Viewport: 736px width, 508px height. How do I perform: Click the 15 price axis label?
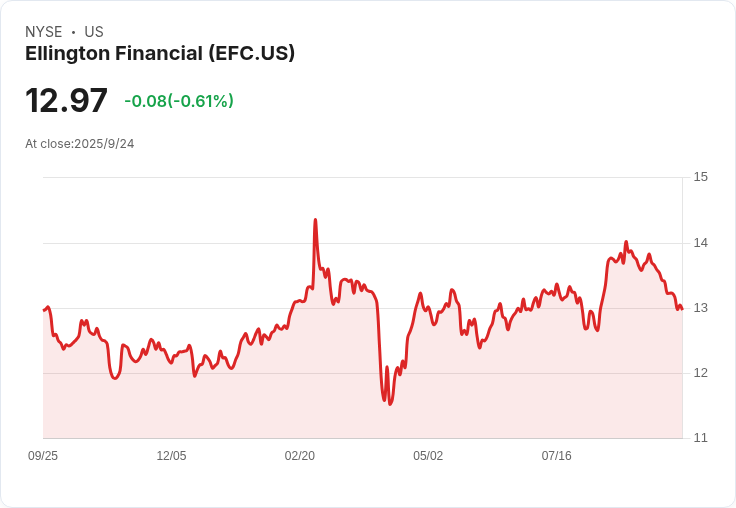(x=700, y=178)
